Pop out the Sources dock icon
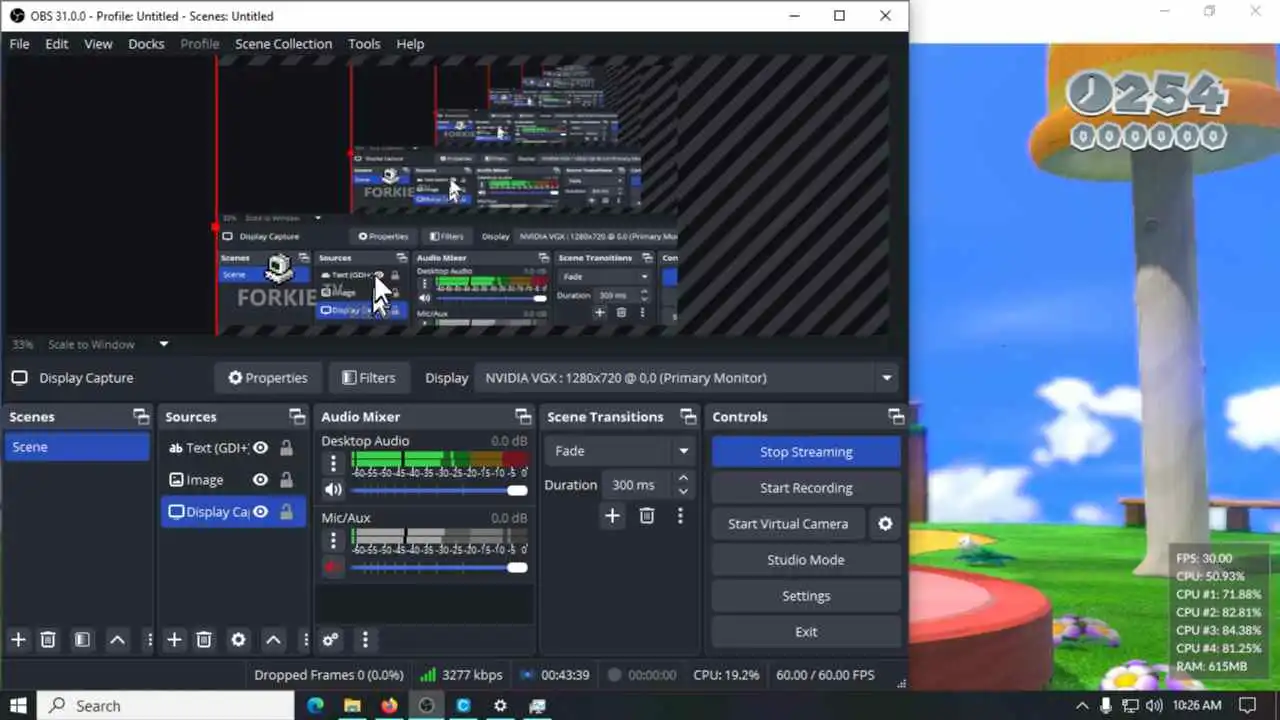This screenshot has height=720, width=1280. pos(297,417)
